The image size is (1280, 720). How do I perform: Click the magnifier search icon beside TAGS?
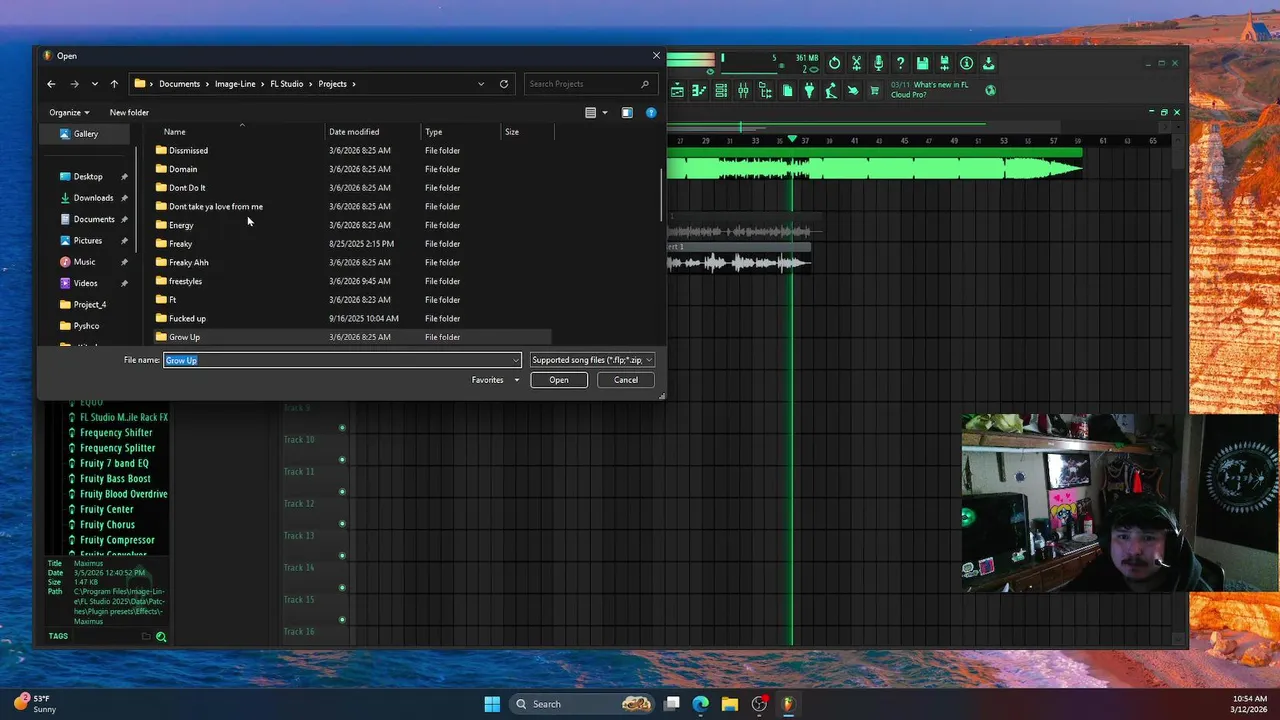[x=161, y=636]
